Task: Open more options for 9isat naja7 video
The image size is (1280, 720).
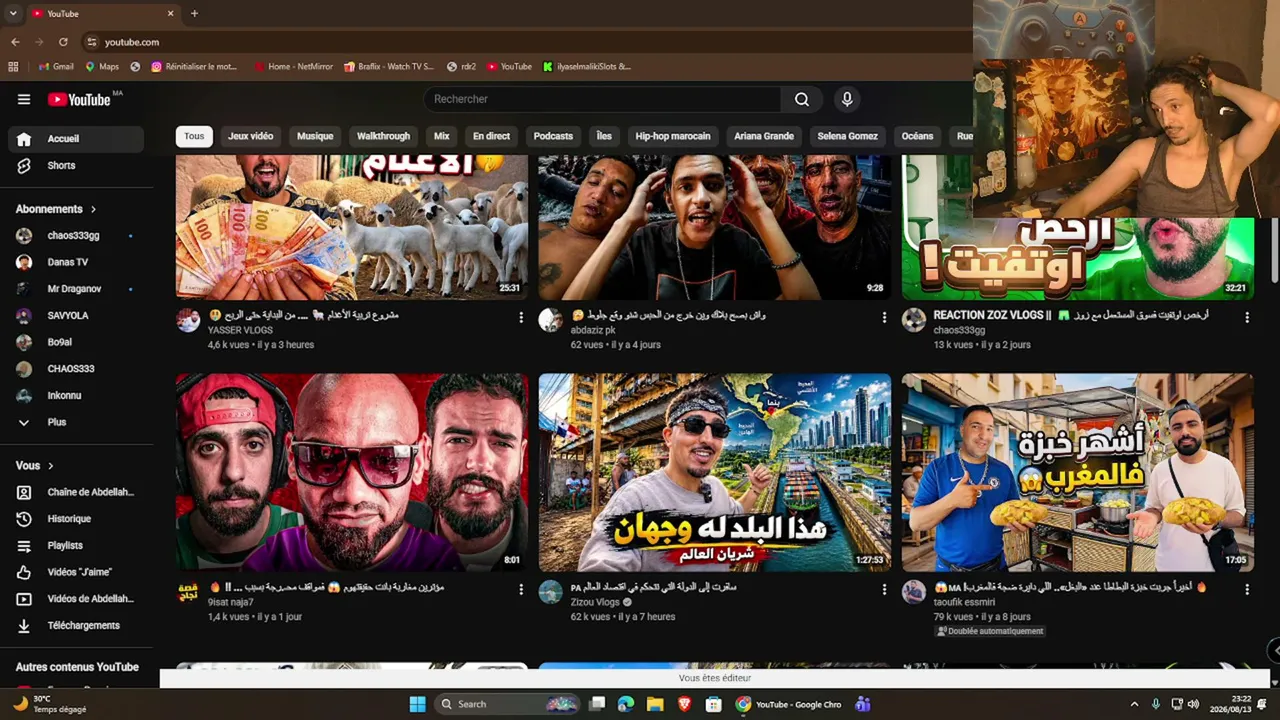Action: [x=521, y=589]
